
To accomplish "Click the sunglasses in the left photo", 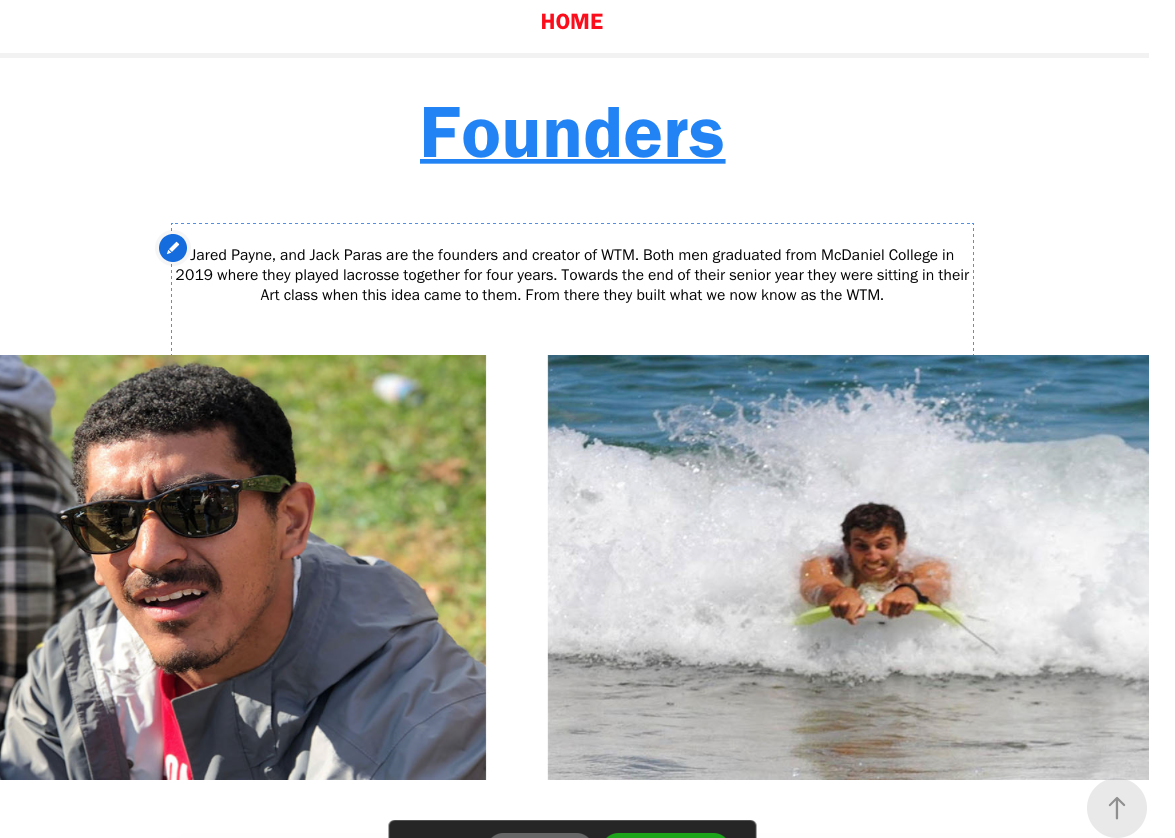I will (x=174, y=512).
